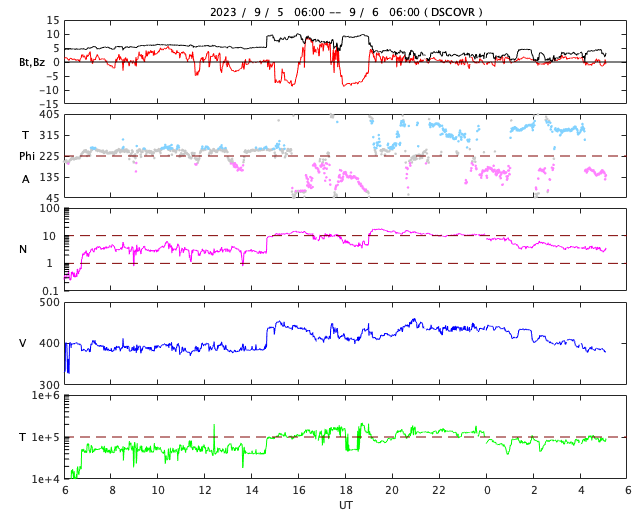
Task: Click the DSCOVR date range title
Action: pos(346,12)
